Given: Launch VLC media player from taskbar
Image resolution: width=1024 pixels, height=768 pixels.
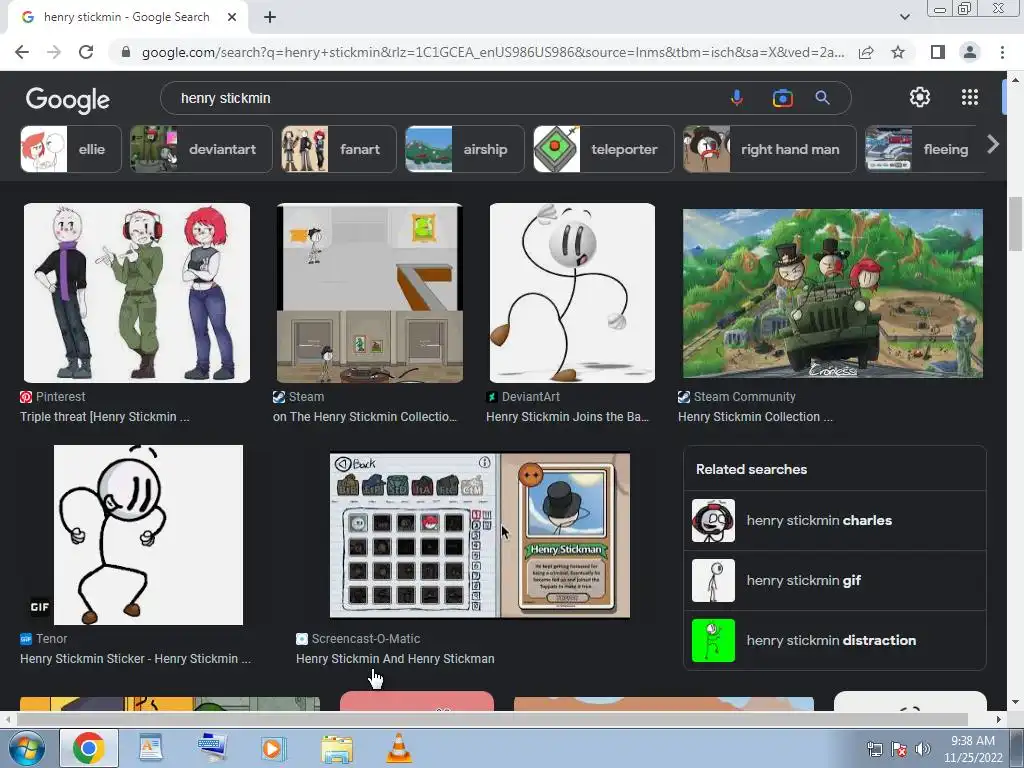Looking at the screenshot, I should pos(399,748).
